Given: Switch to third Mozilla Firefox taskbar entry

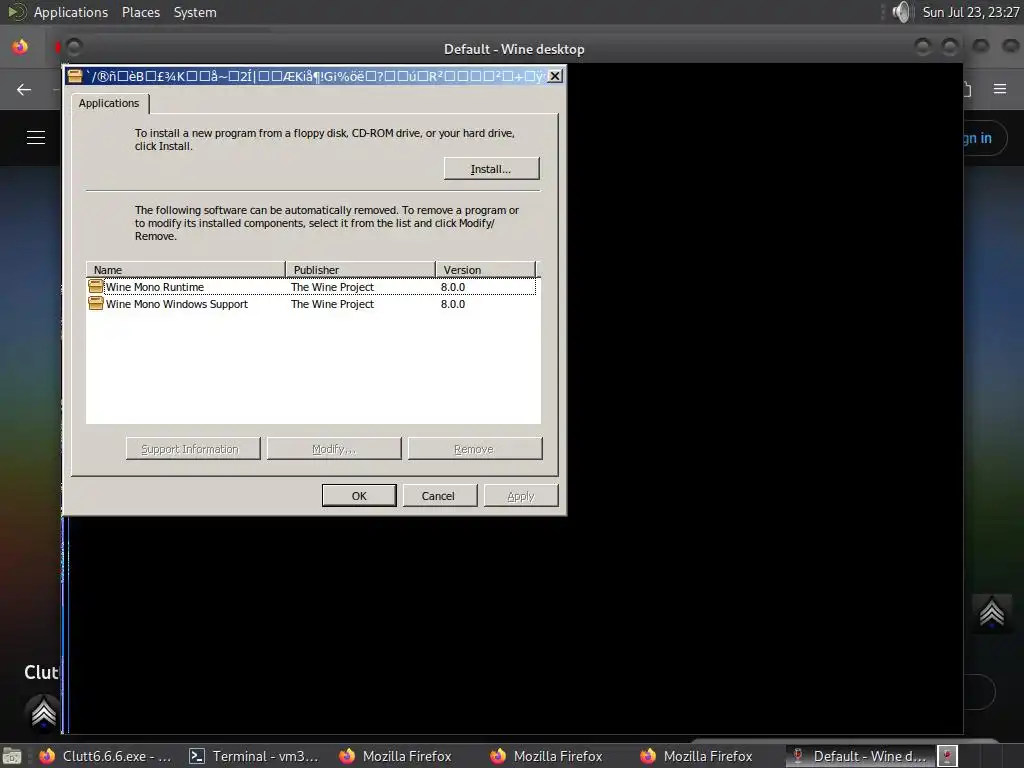Looking at the screenshot, I should (696, 756).
